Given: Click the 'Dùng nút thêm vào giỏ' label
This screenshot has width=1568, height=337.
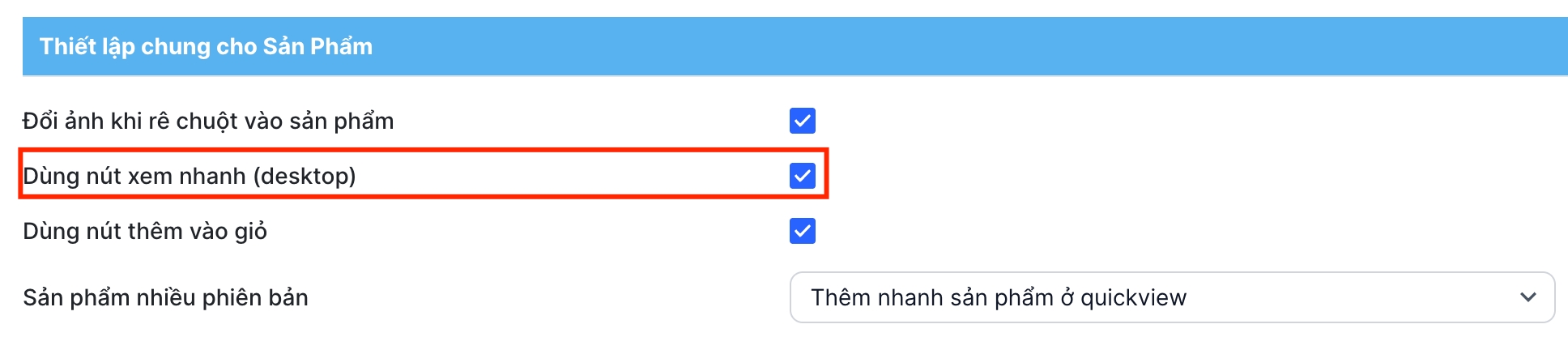Looking at the screenshot, I should 145,231.
